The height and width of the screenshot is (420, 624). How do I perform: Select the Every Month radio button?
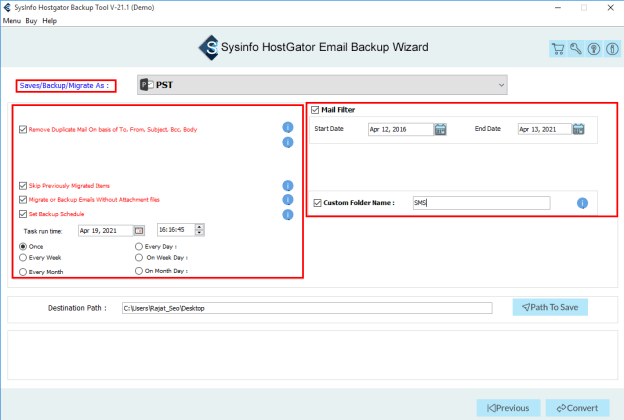tap(23, 272)
